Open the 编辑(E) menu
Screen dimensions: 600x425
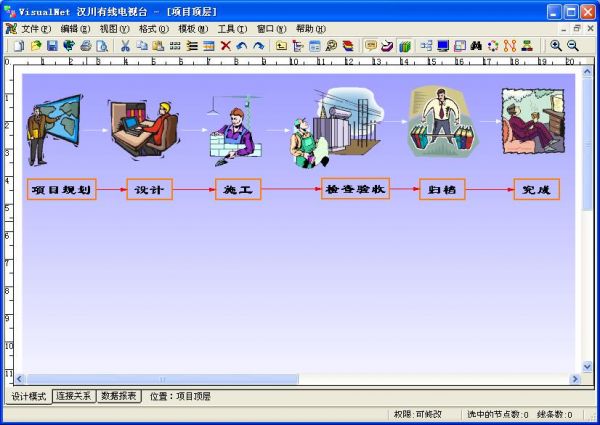click(x=75, y=29)
